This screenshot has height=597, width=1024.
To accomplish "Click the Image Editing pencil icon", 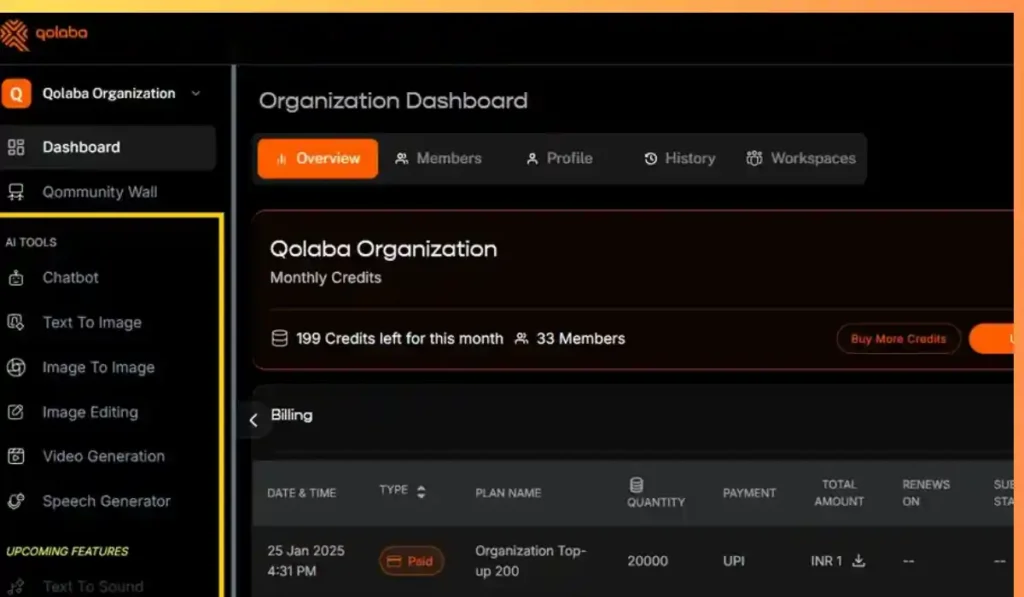I will click(16, 412).
